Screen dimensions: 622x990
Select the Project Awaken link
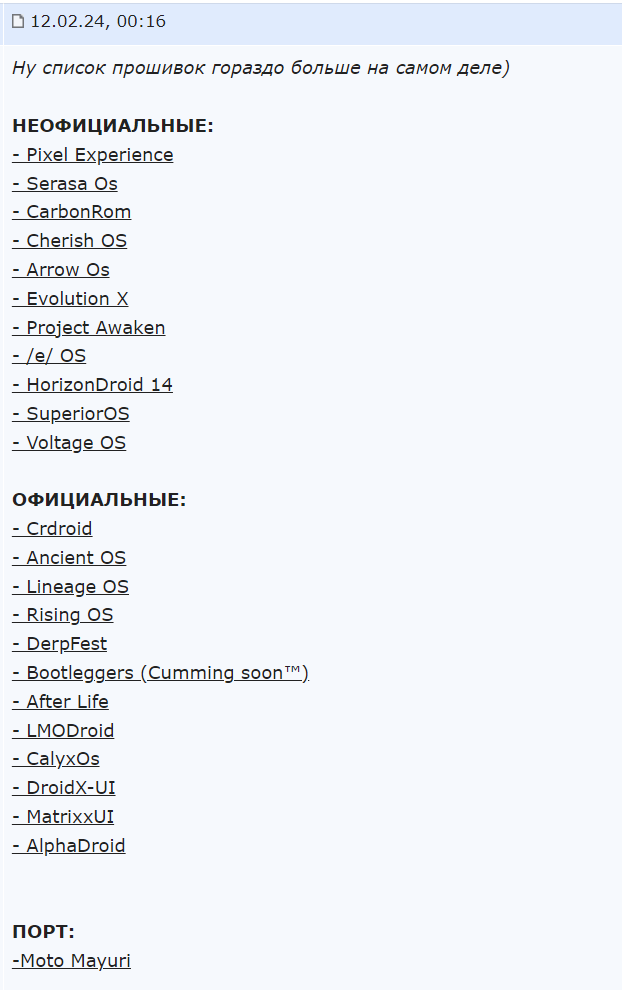[x=89, y=328]
